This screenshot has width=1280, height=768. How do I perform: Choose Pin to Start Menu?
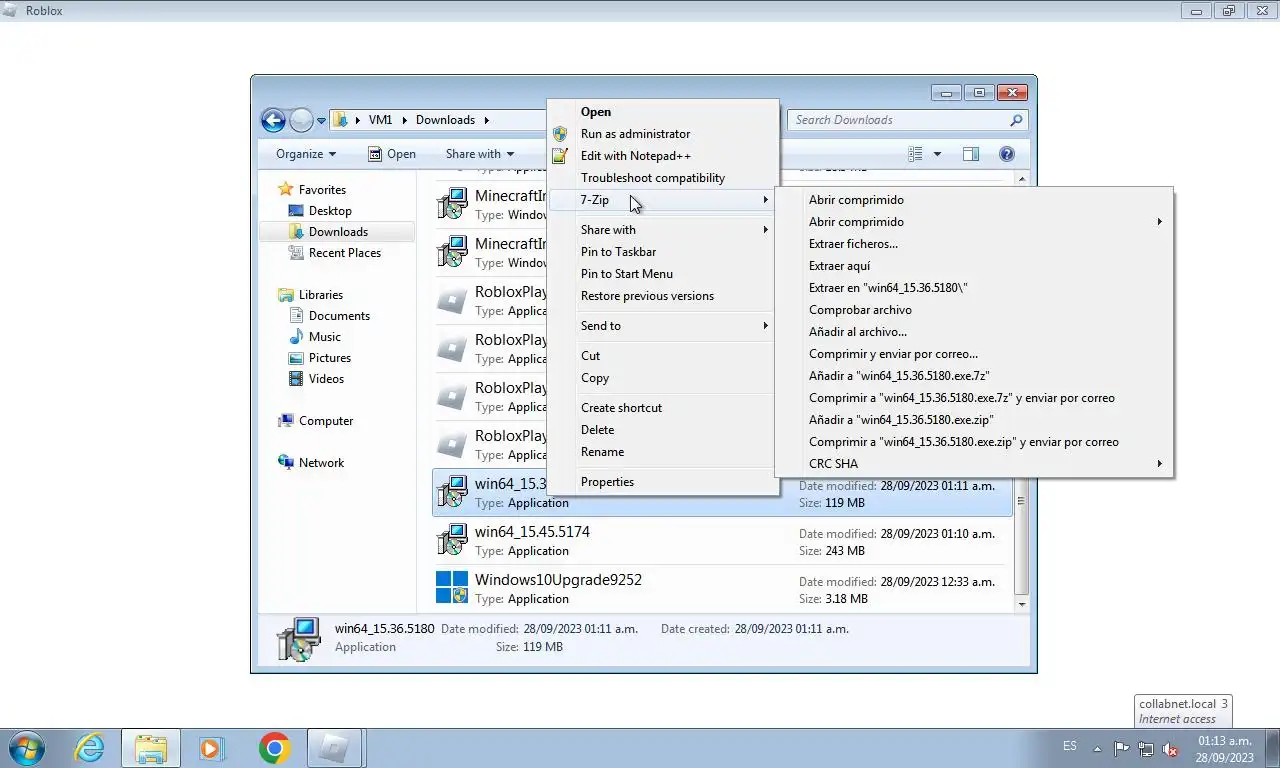tap(662, 274)
